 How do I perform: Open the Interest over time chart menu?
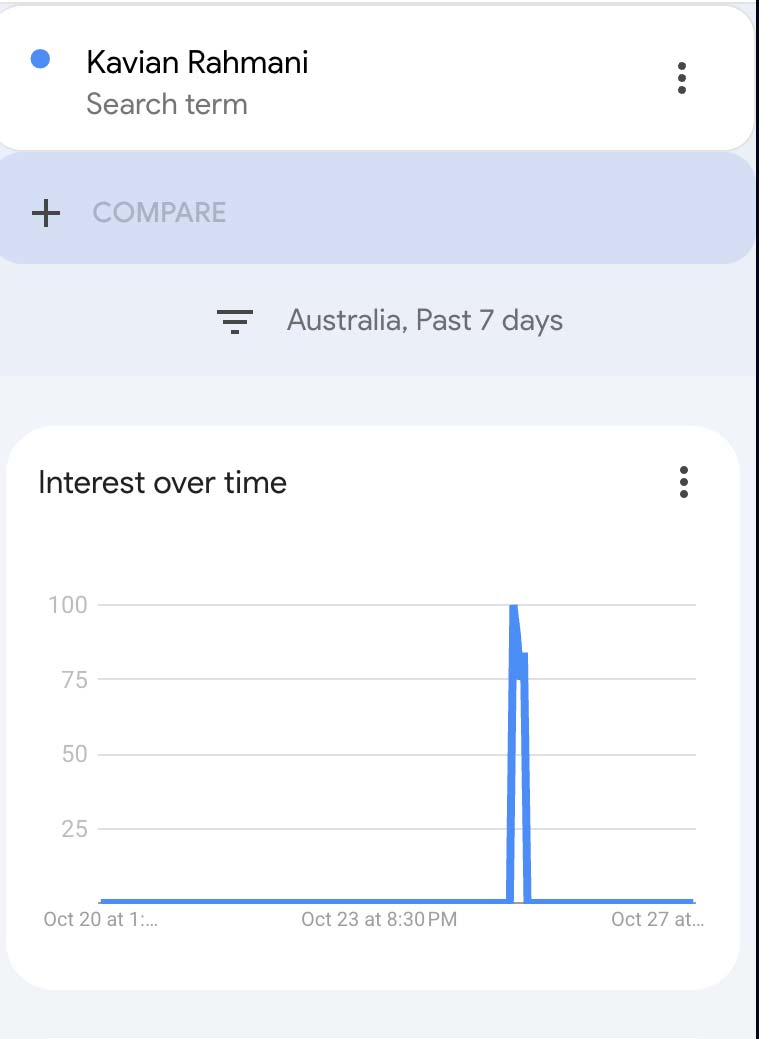pos(684,482)
